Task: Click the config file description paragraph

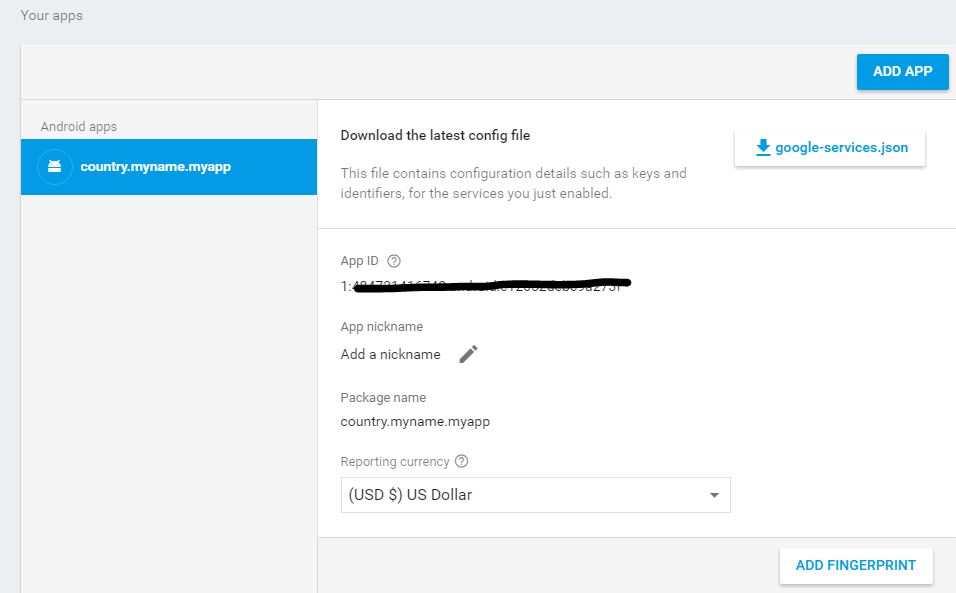Action: (513, 183)
